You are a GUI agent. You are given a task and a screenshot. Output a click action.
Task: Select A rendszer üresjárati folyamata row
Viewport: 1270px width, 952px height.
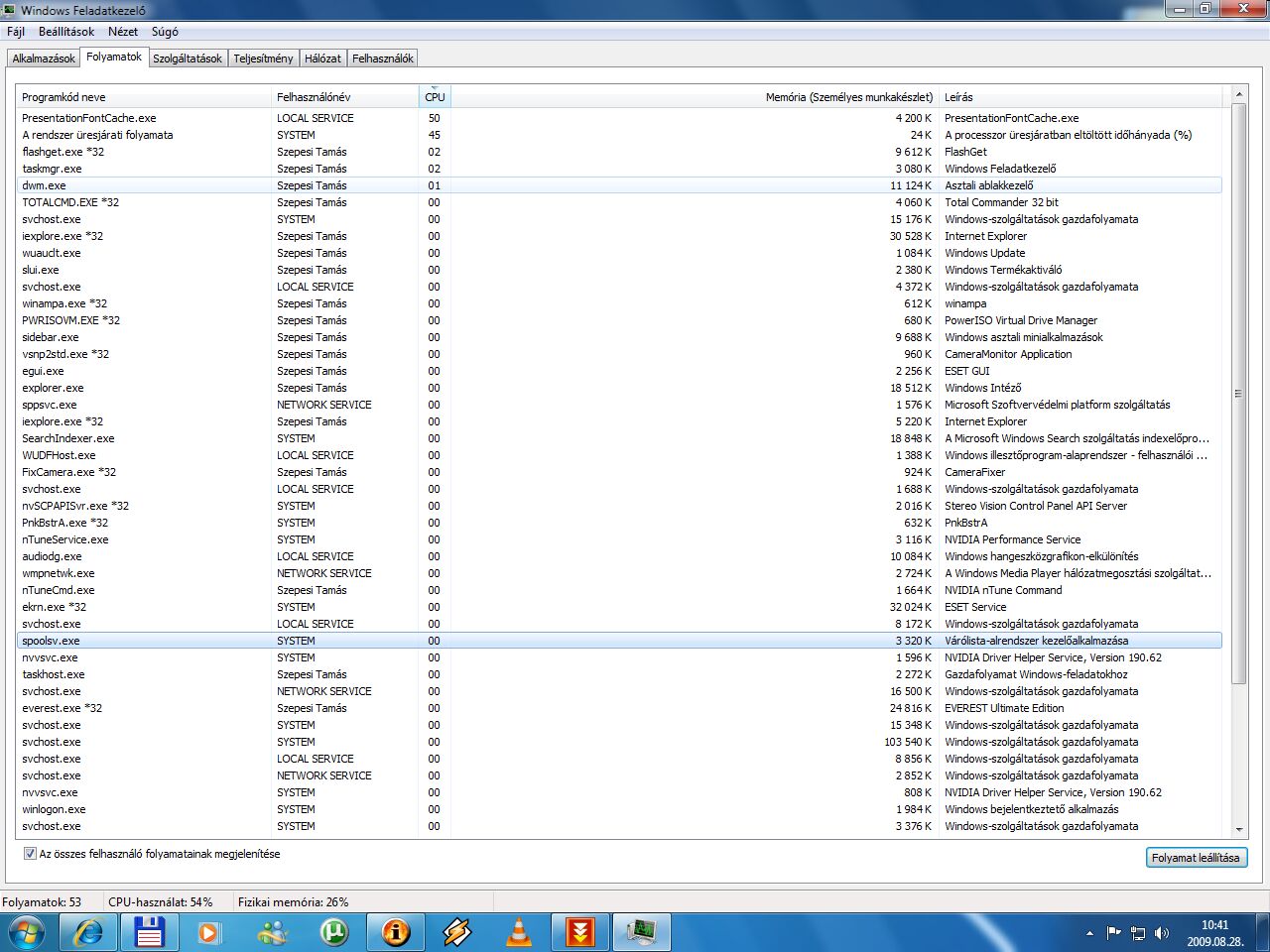pyautogui.click(x=620, y=135)
